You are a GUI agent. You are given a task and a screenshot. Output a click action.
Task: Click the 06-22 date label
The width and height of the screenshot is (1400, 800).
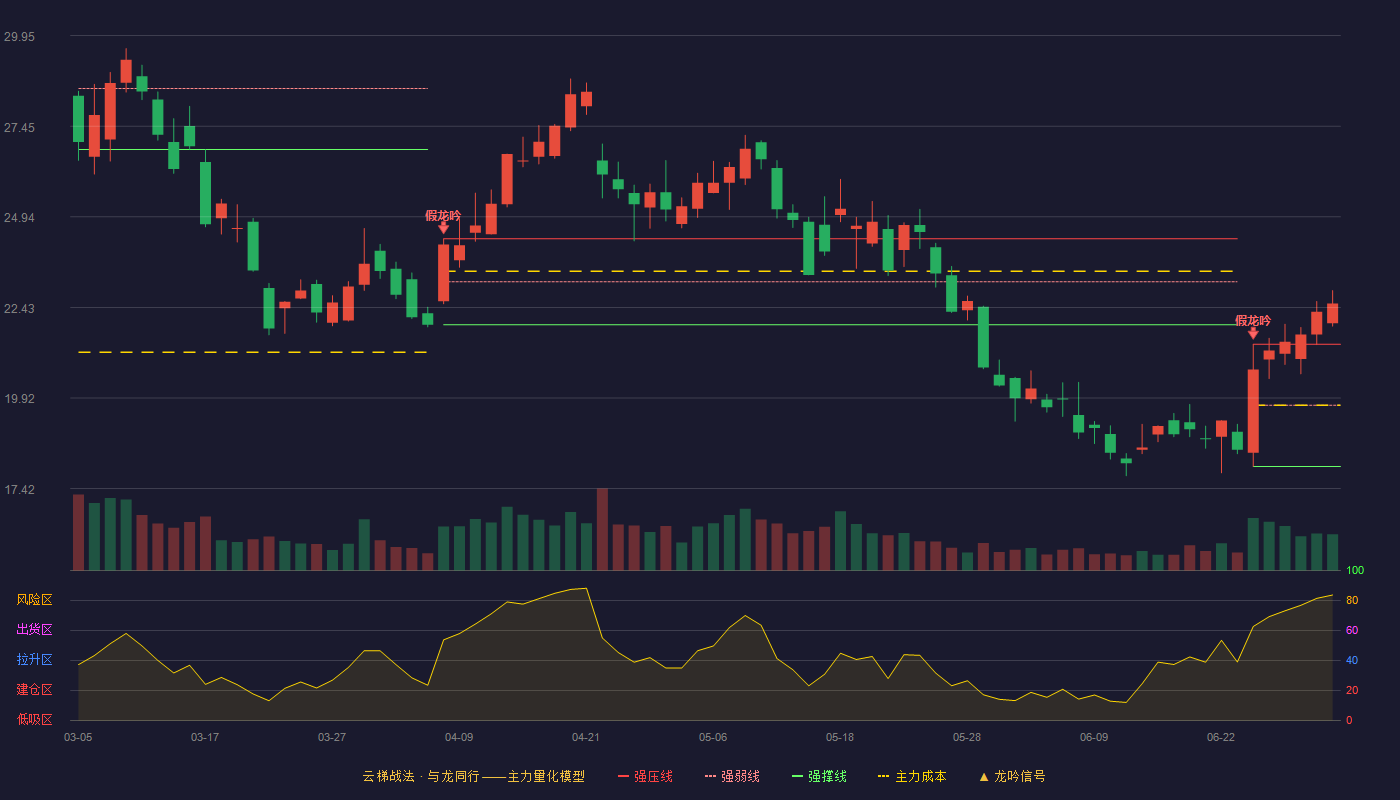[1221, 737]
